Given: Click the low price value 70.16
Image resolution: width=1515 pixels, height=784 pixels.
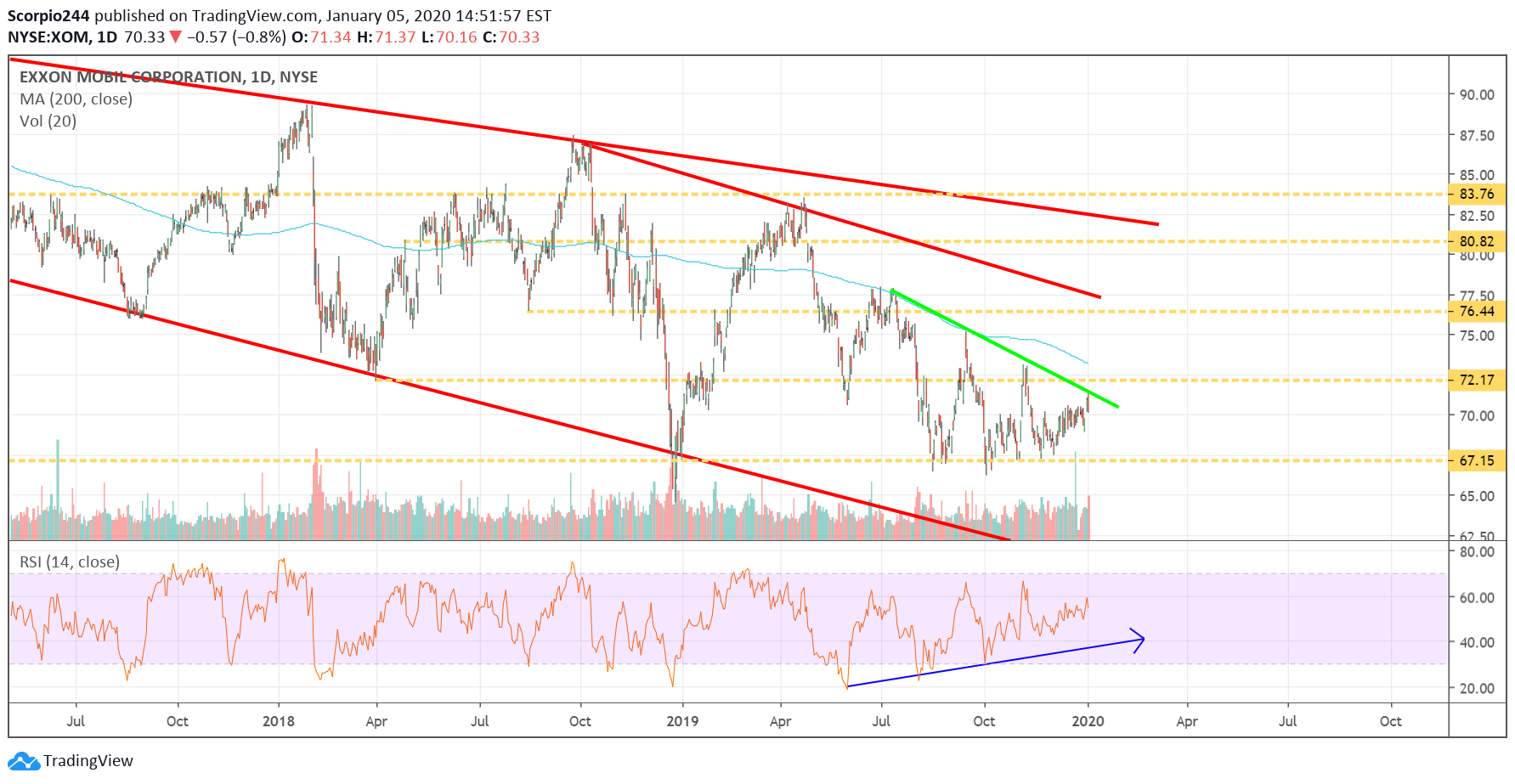Looking at the screenshot, I should (x=456, y=37).
